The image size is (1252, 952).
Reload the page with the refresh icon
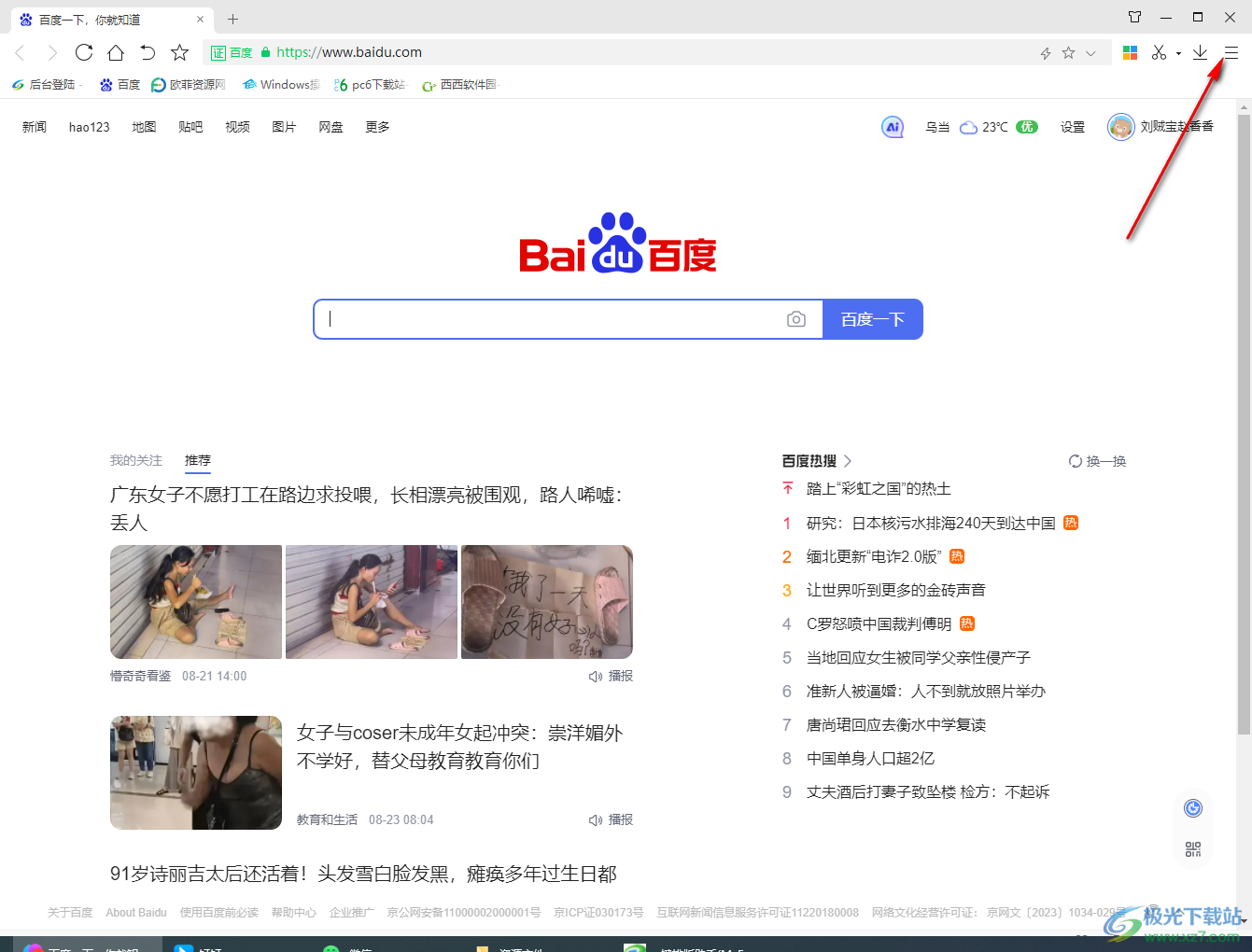[x=84, y=52]
